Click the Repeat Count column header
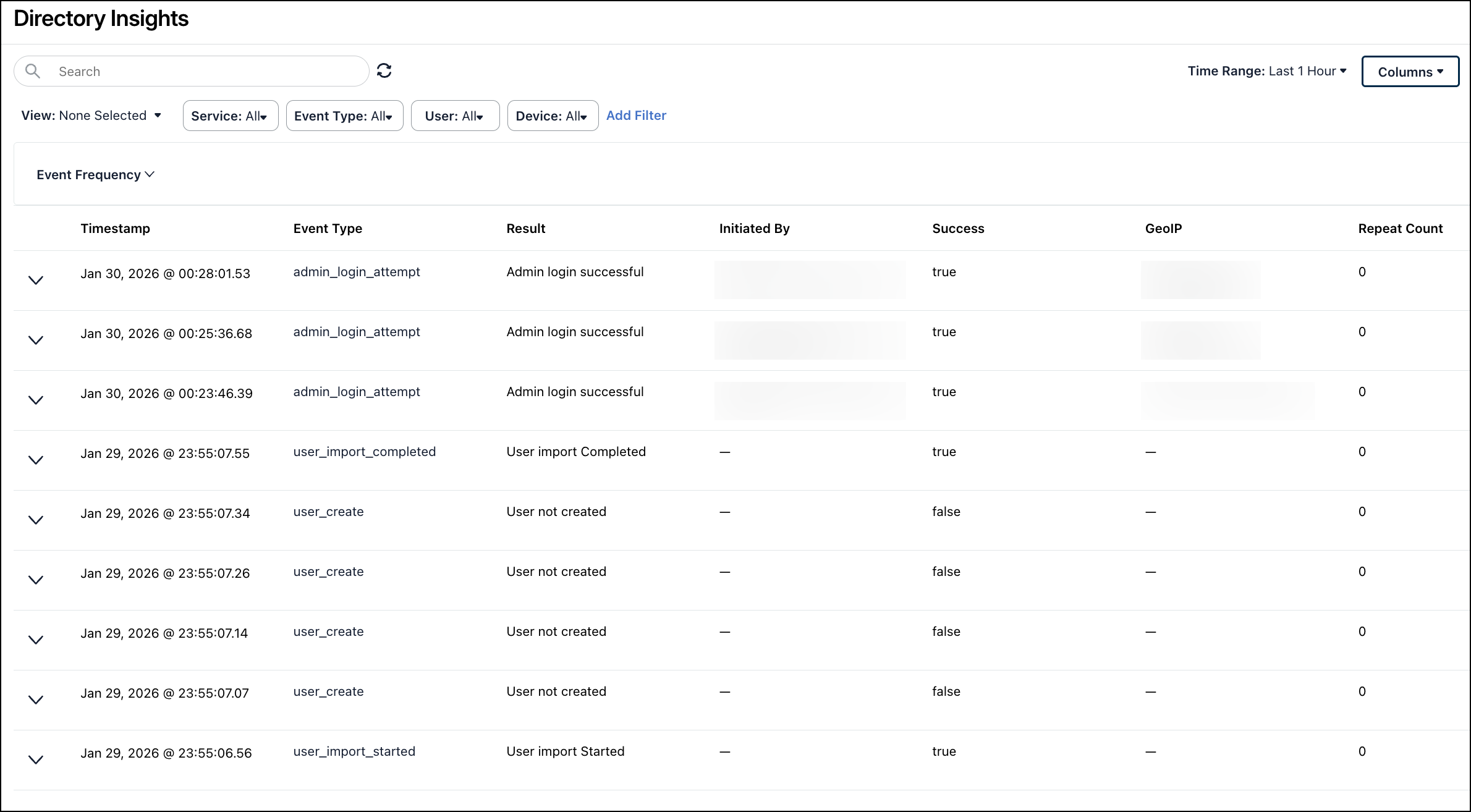 (x=1400, y=228)
